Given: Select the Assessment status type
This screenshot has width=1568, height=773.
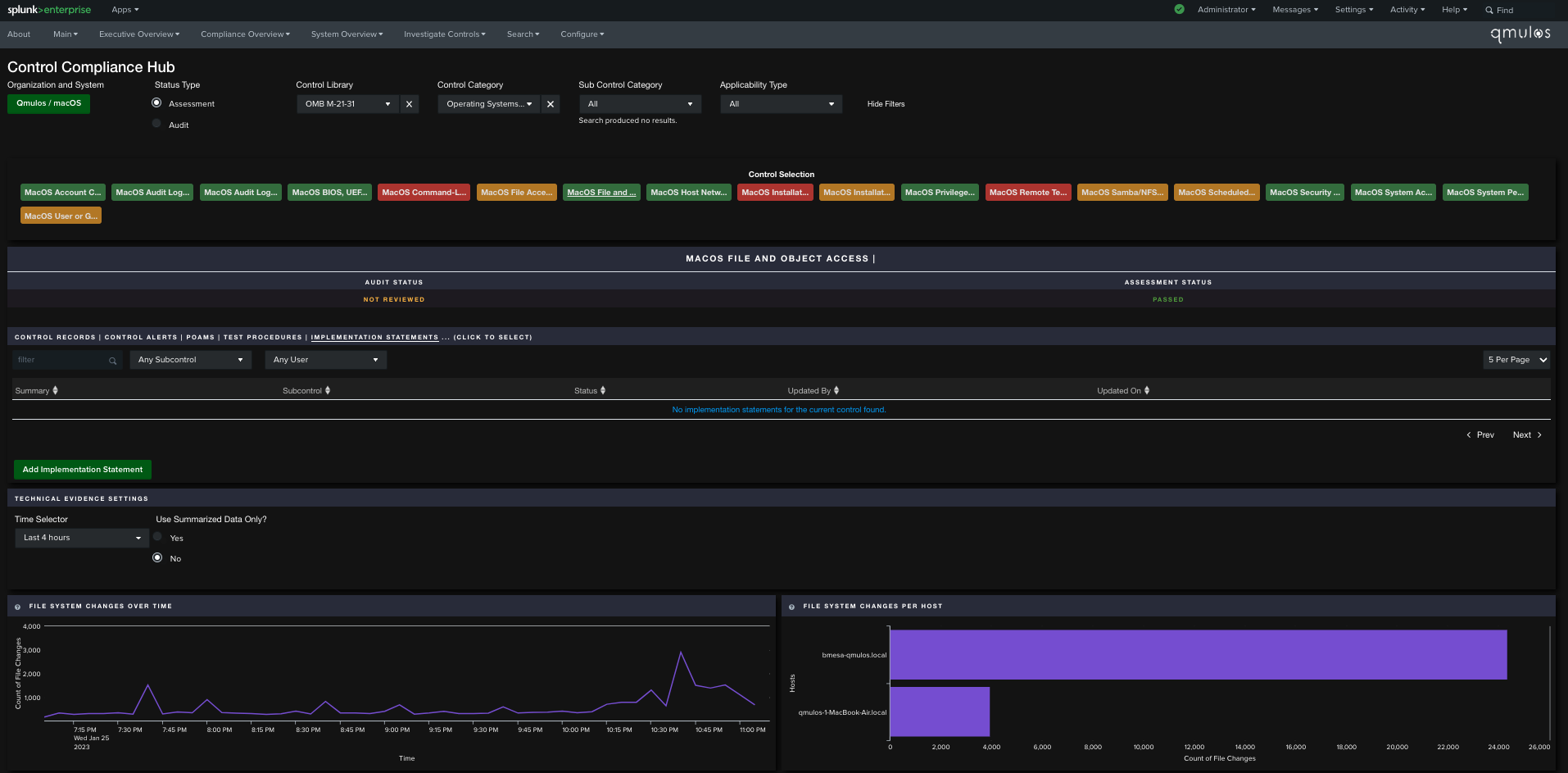Looking at the screenshot, I should click(x=156, y=103).
